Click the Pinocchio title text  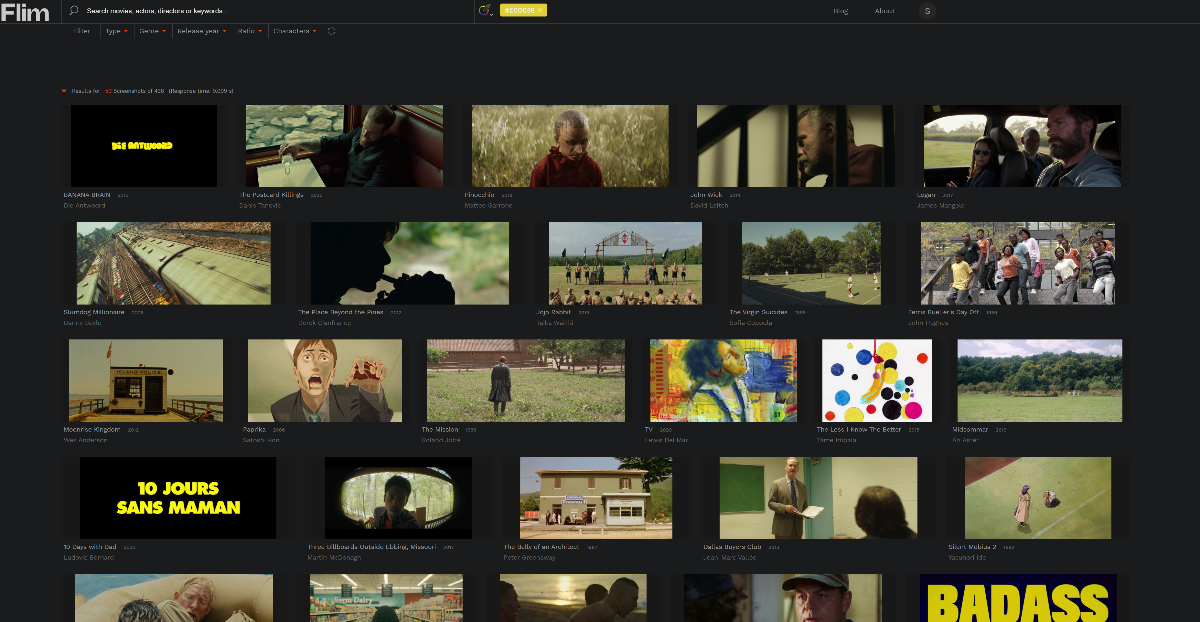(x=481, y=195)
